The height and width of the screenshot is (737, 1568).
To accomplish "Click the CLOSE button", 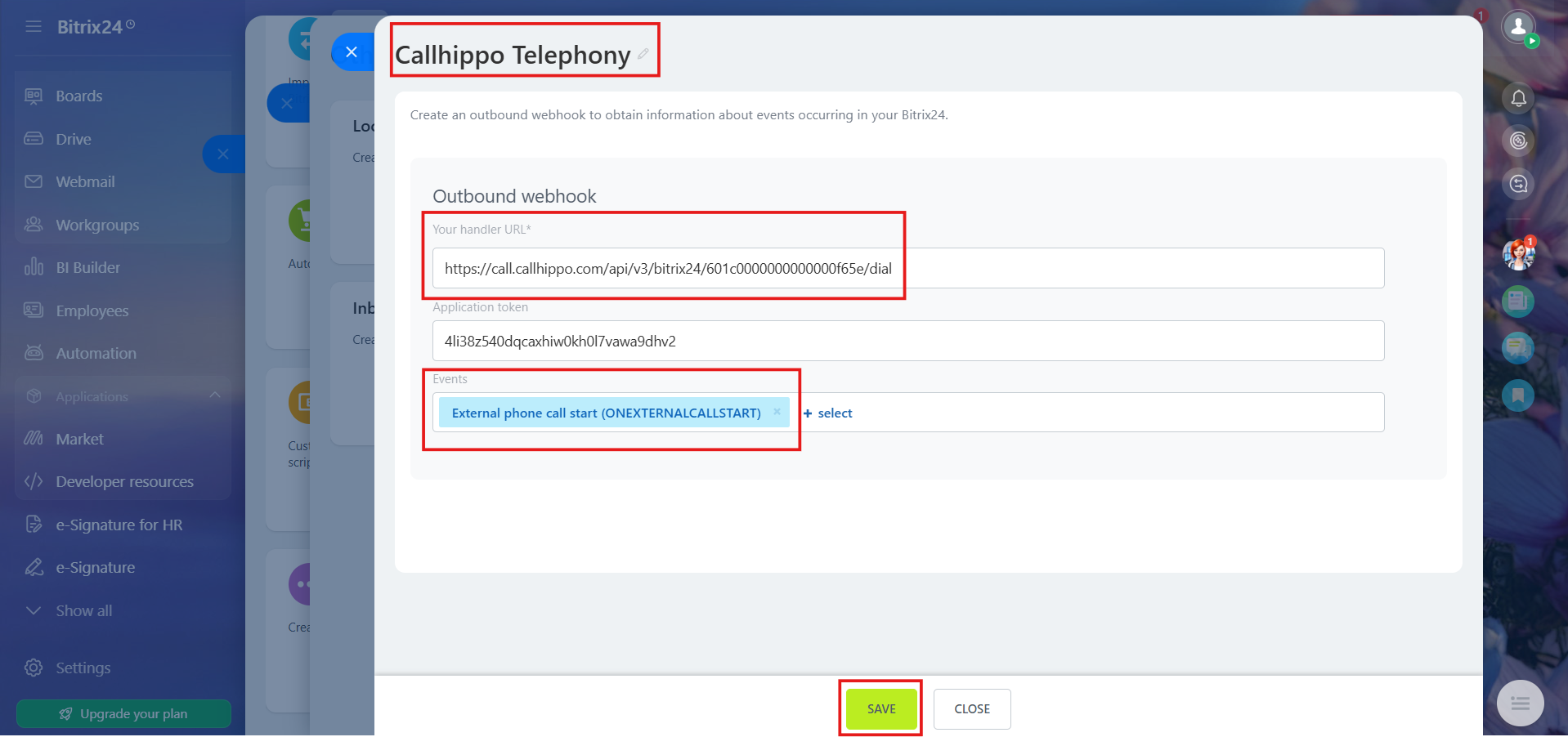I will 972,709.
